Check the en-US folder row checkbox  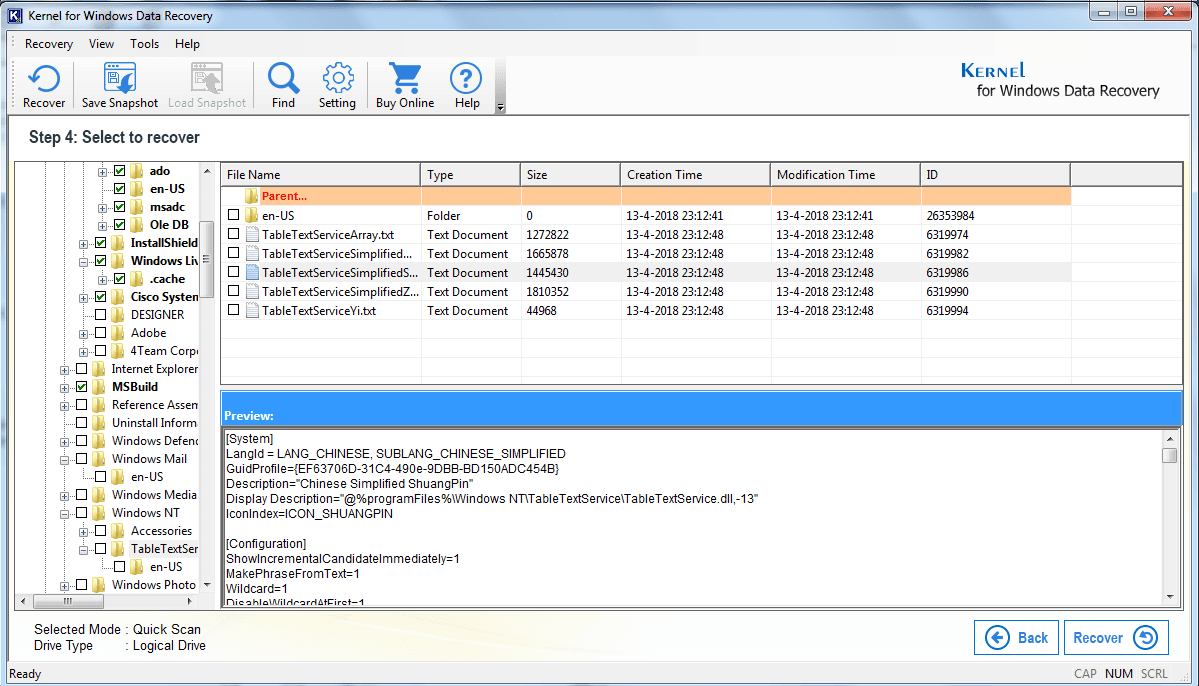tap(233, 215)
